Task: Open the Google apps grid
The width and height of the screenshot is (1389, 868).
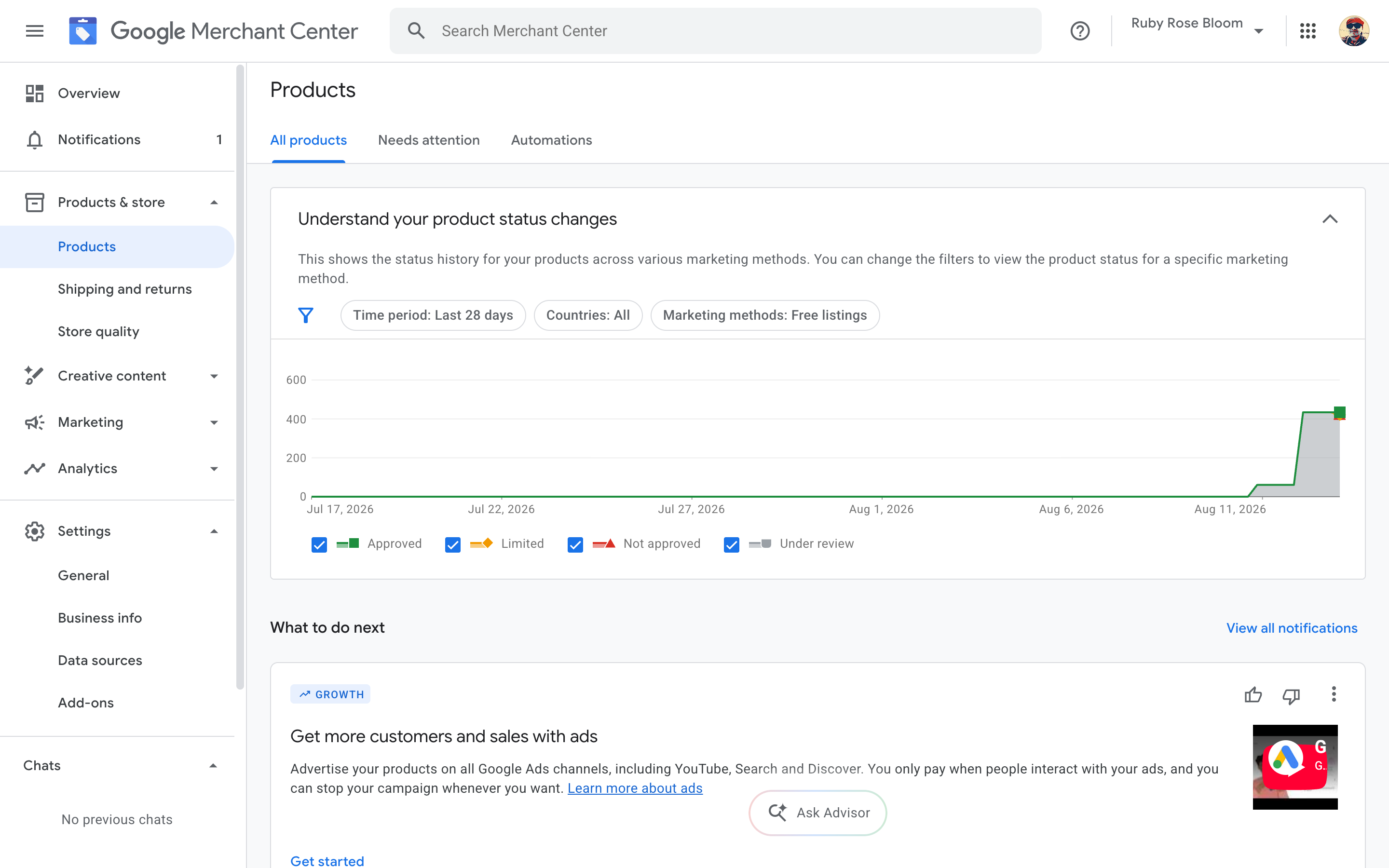Action: pos(1307,31)
